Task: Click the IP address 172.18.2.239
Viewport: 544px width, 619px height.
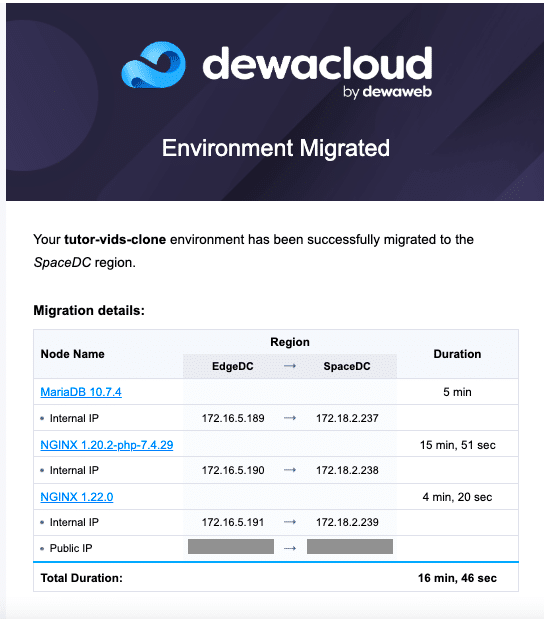Action: coord(347,522)
